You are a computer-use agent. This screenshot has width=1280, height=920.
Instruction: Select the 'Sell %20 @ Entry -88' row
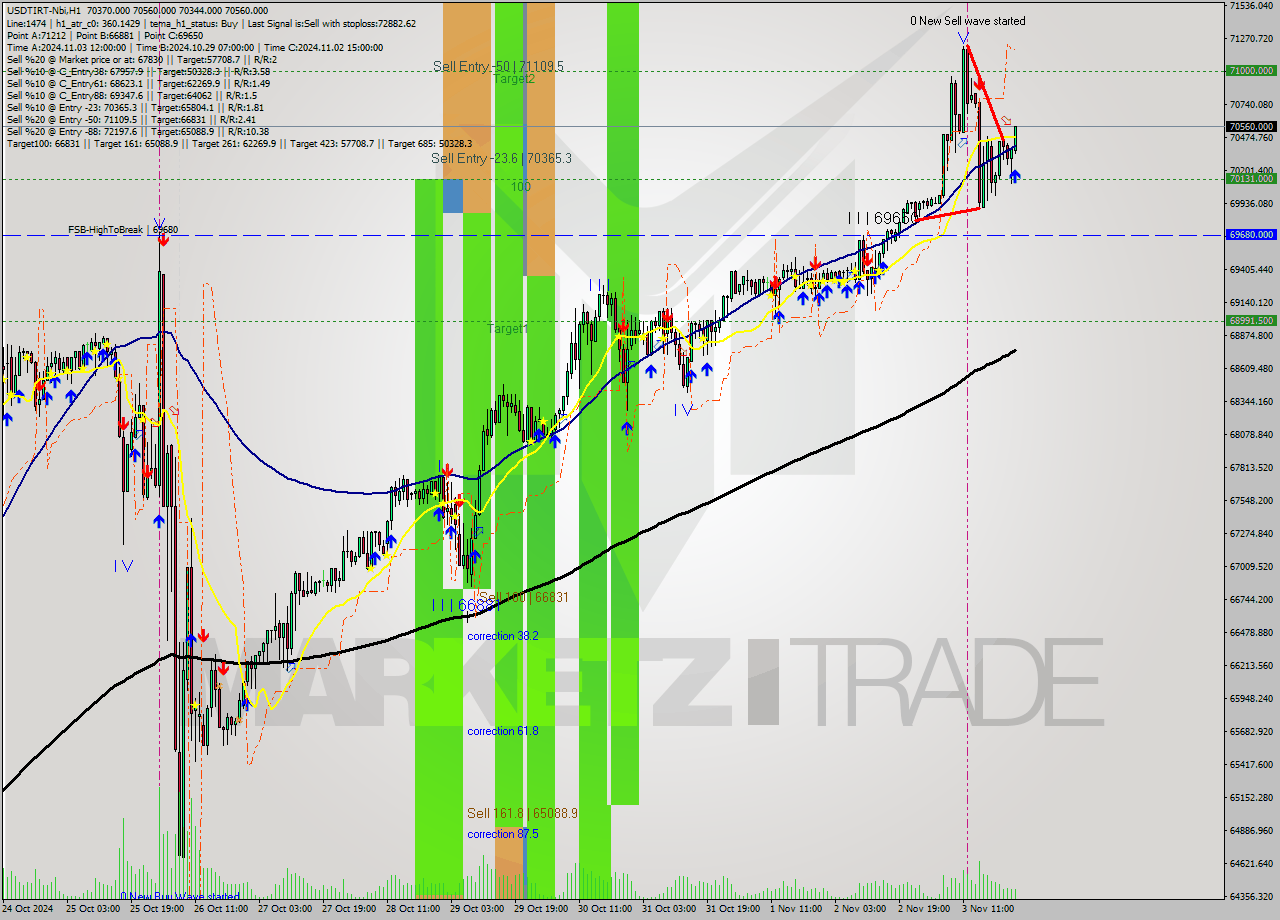coord(137,131)
